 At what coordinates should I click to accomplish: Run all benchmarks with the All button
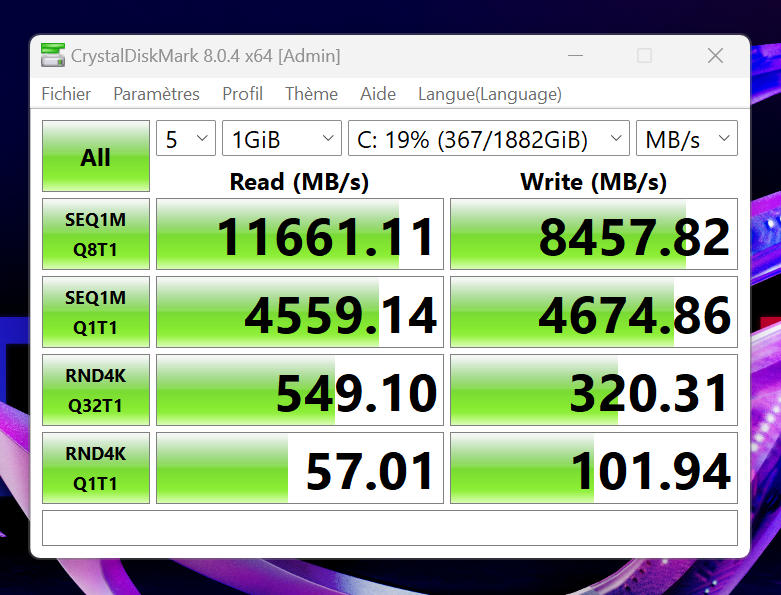pos(96,156)
